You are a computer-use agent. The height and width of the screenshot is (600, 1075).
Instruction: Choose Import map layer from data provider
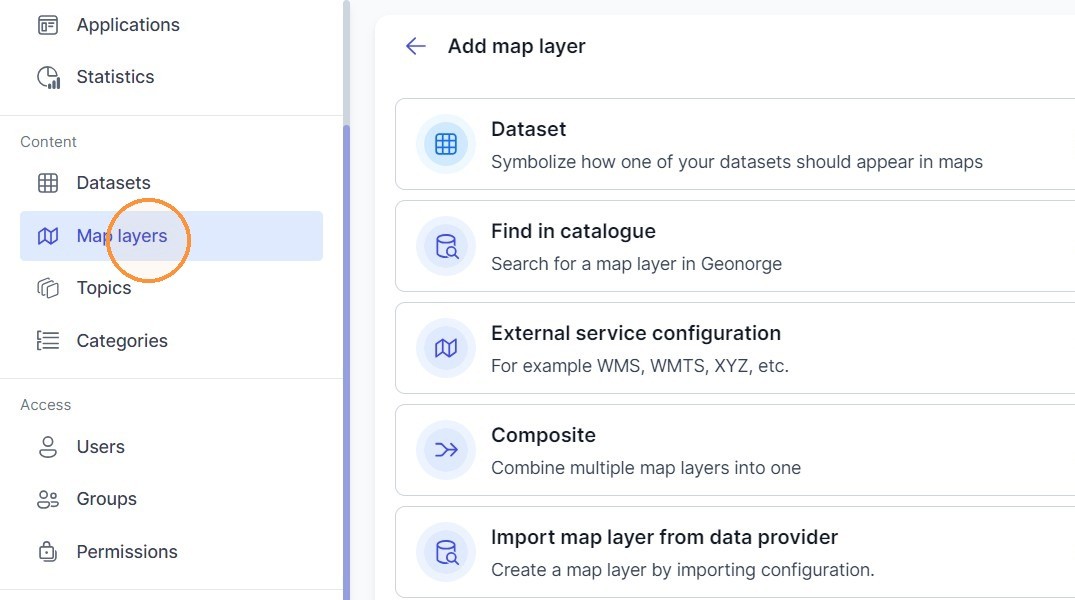pos(735,552)
